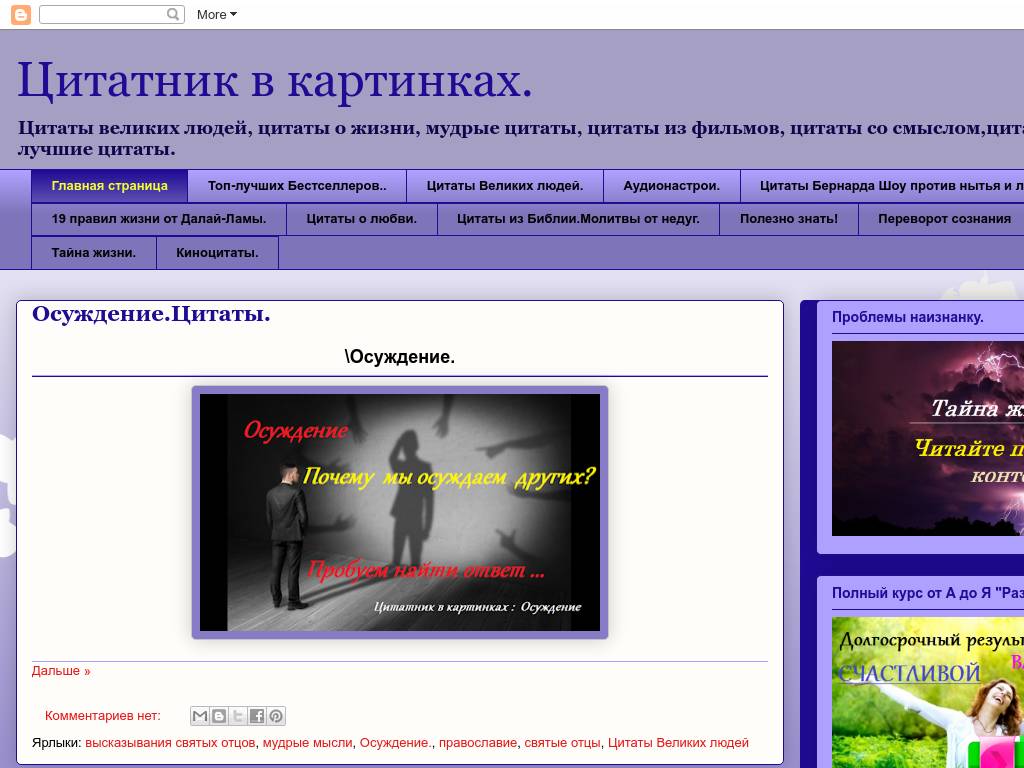Open the Киноцитаты menu item
The image size is (1024, 768).
click(216, 253)
